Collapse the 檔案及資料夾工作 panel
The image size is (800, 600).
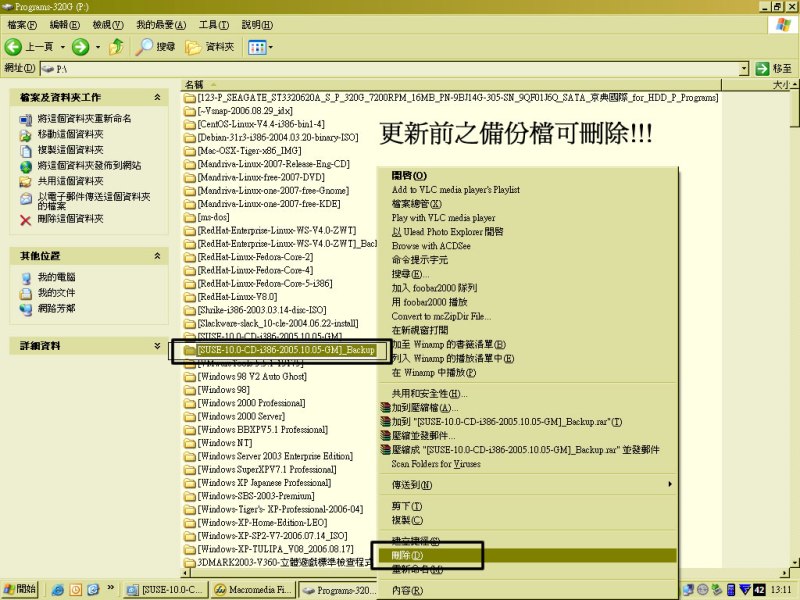[x=157, y=97]
